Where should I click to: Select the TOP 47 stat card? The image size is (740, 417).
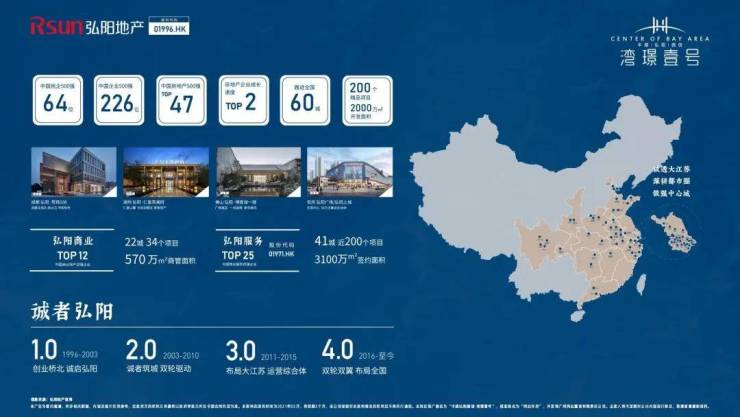click(181, 100)
